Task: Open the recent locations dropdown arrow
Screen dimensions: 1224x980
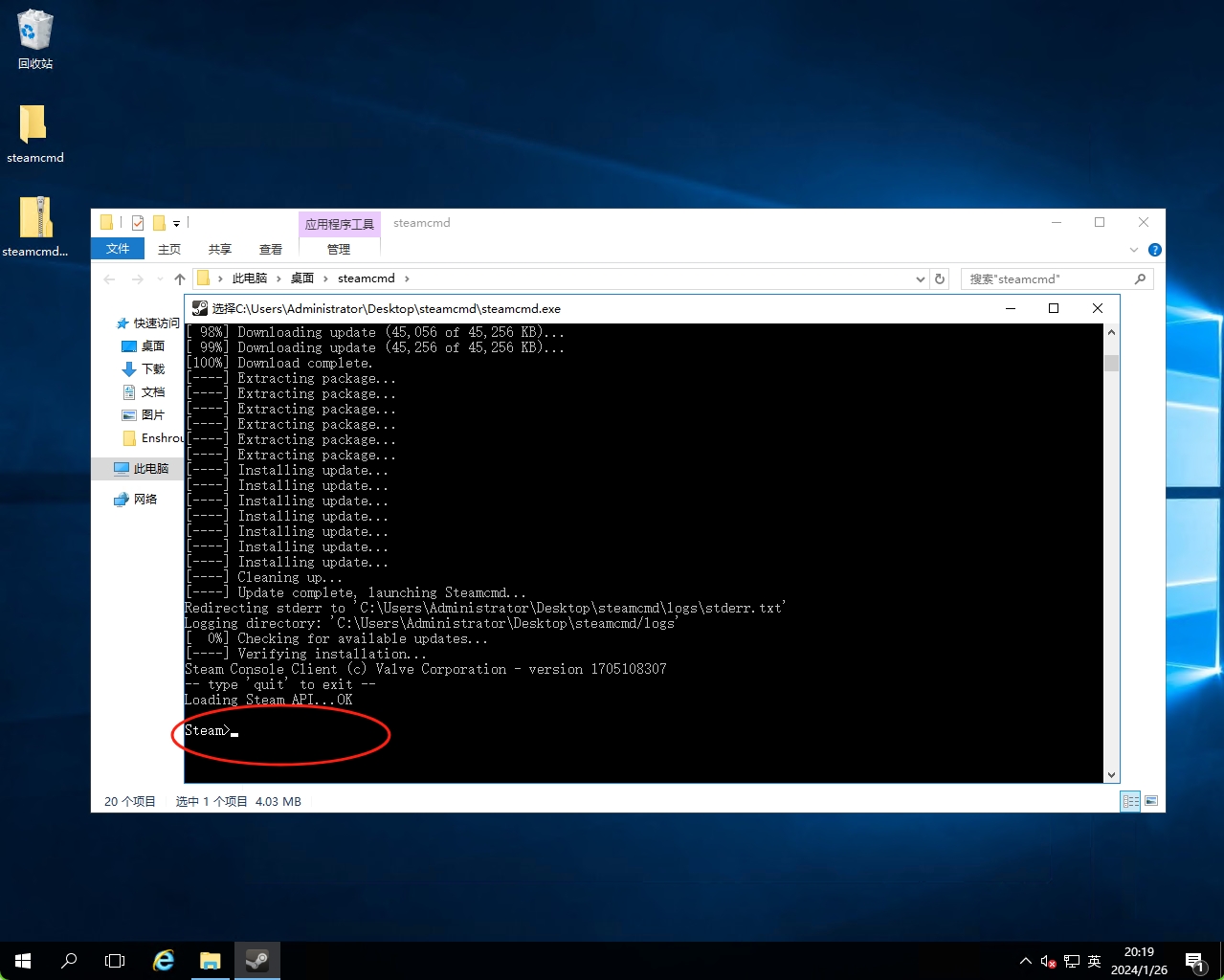Action: pos(158,279)
